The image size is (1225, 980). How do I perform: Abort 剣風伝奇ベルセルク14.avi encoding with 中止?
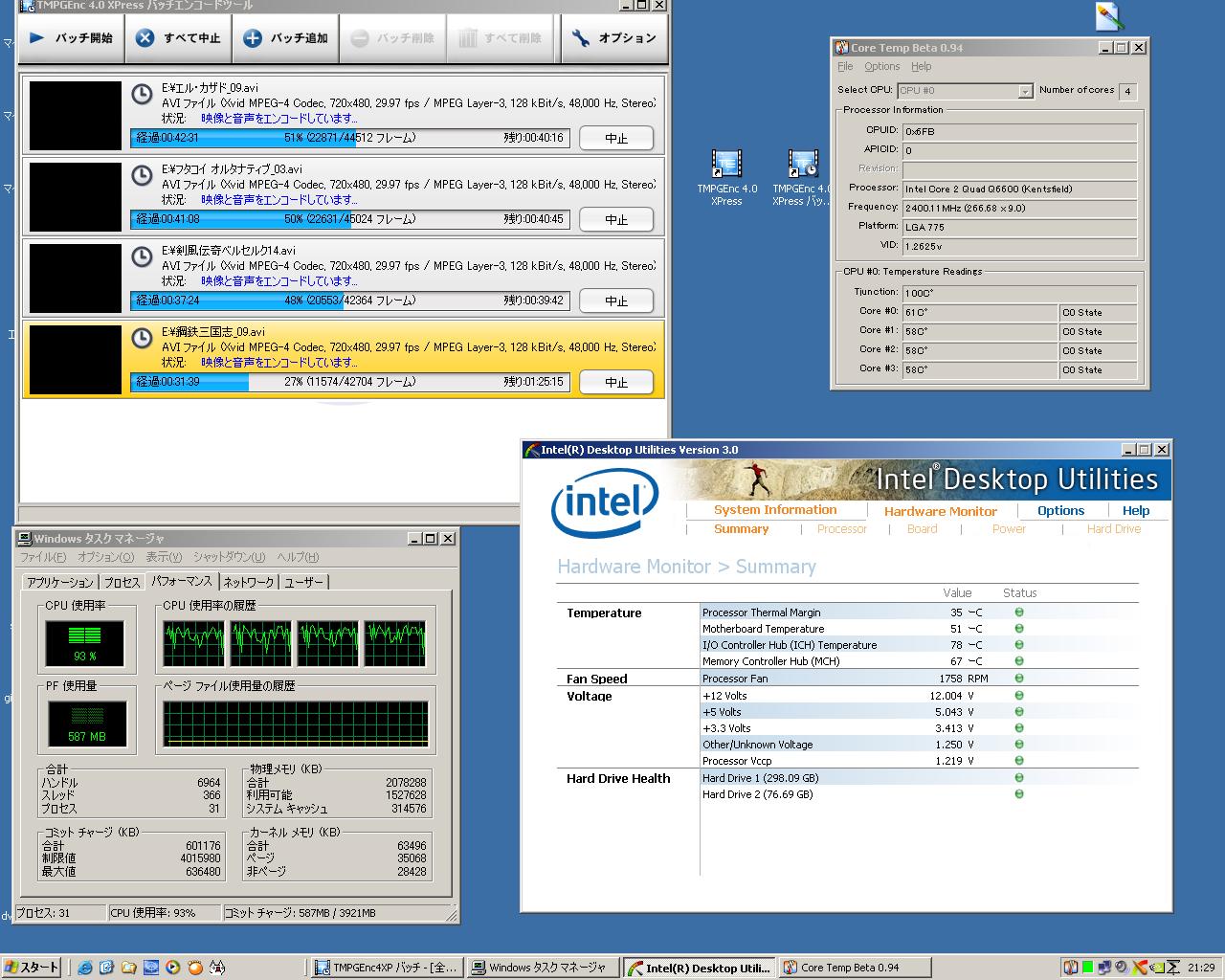(x=616, y=301)
